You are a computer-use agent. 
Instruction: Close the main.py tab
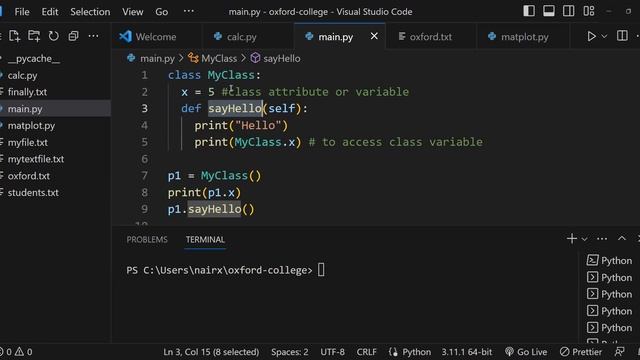374,36
